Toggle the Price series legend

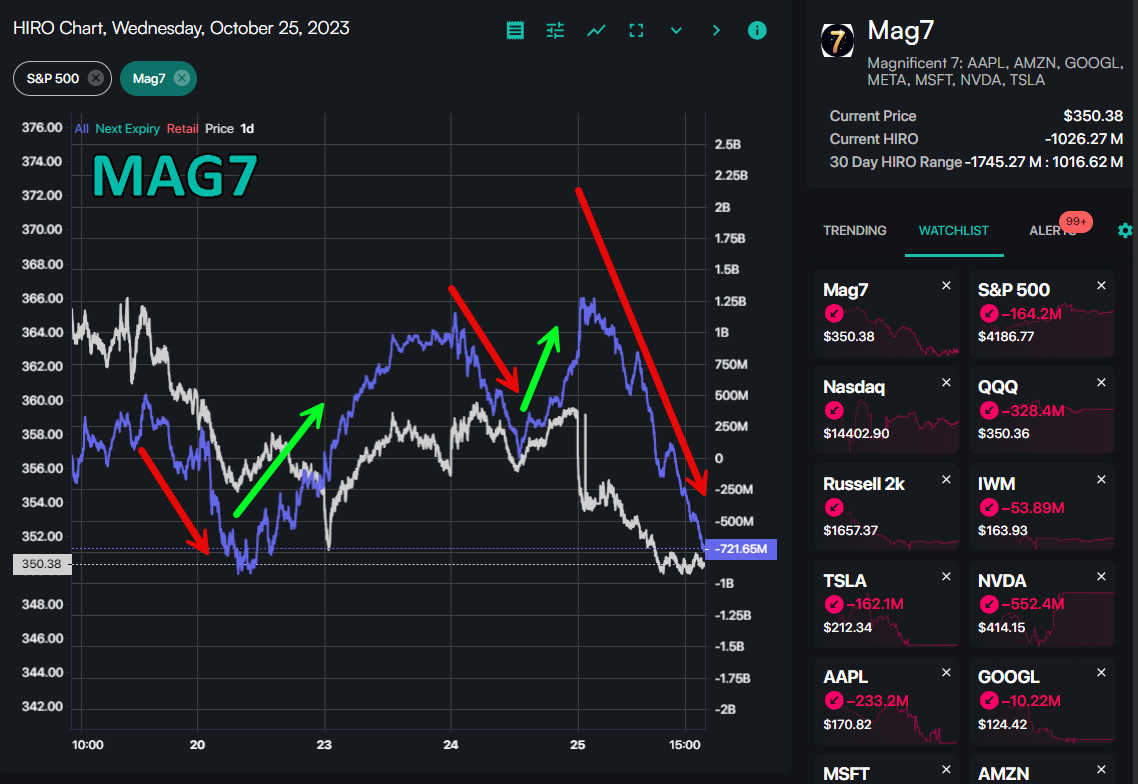click(219, 128)
